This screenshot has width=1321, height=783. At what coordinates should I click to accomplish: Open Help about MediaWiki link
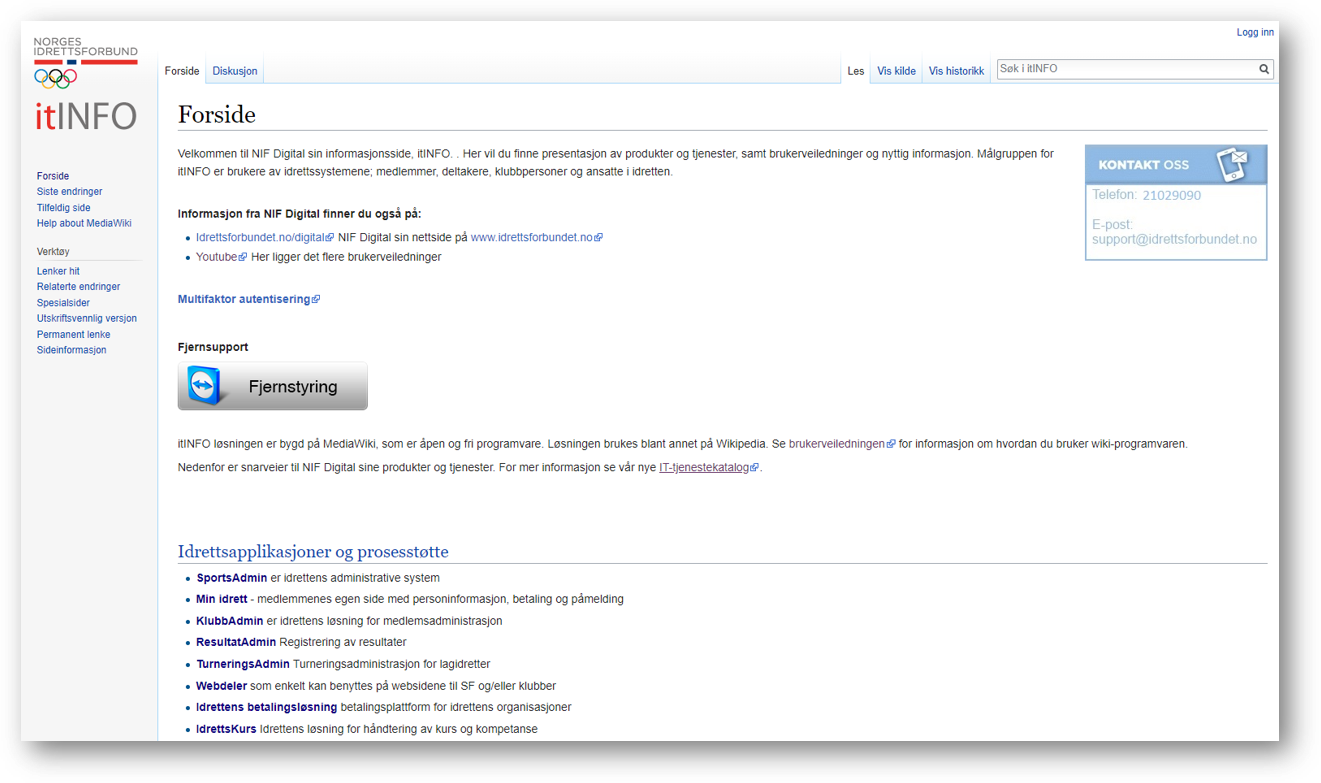(84, 224)
